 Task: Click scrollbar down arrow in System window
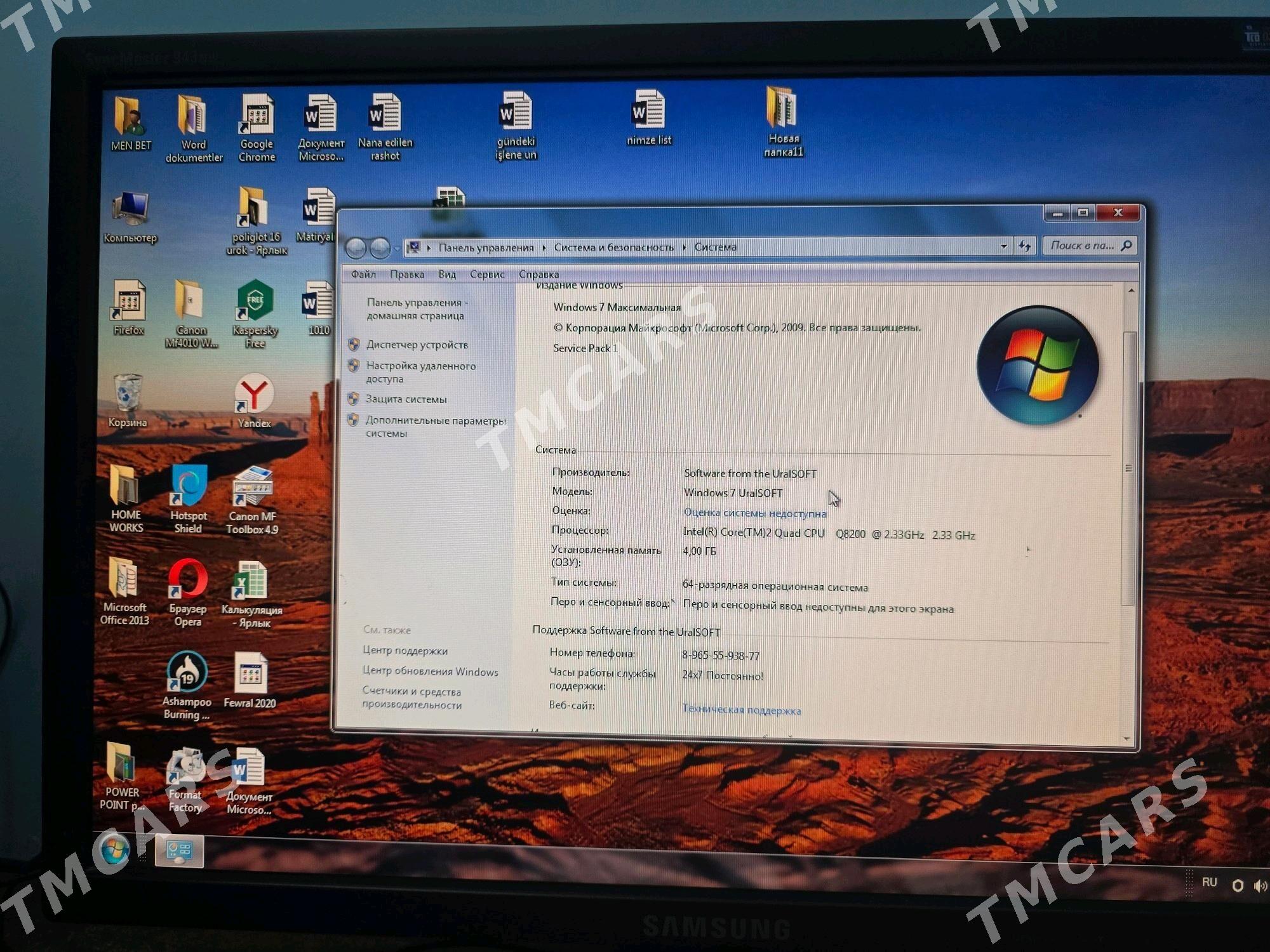[x=1127, y=739]
